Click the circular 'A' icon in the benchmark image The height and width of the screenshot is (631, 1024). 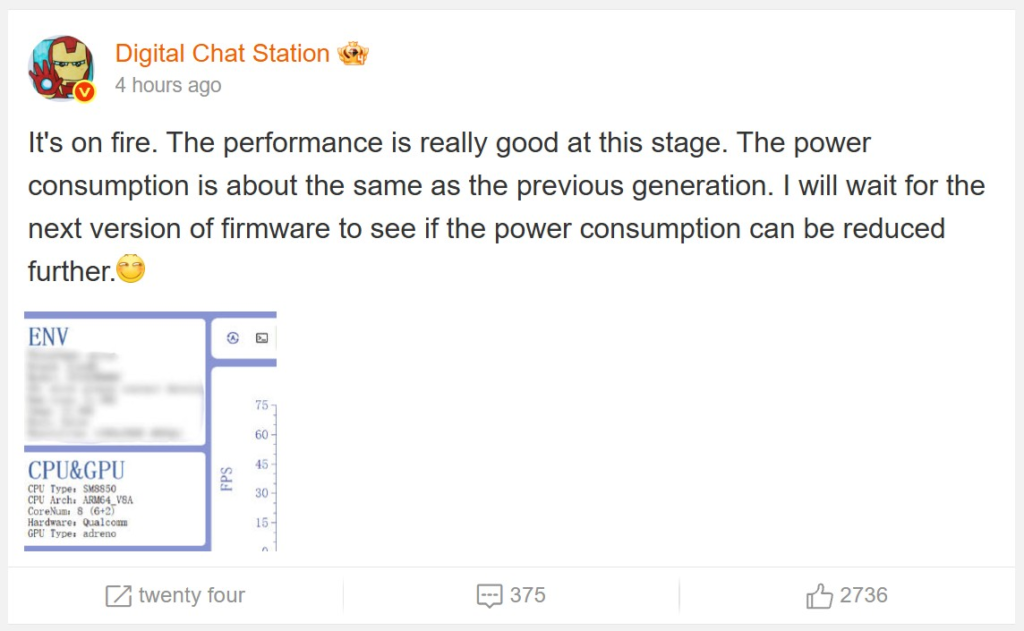(x=232, y=338)
